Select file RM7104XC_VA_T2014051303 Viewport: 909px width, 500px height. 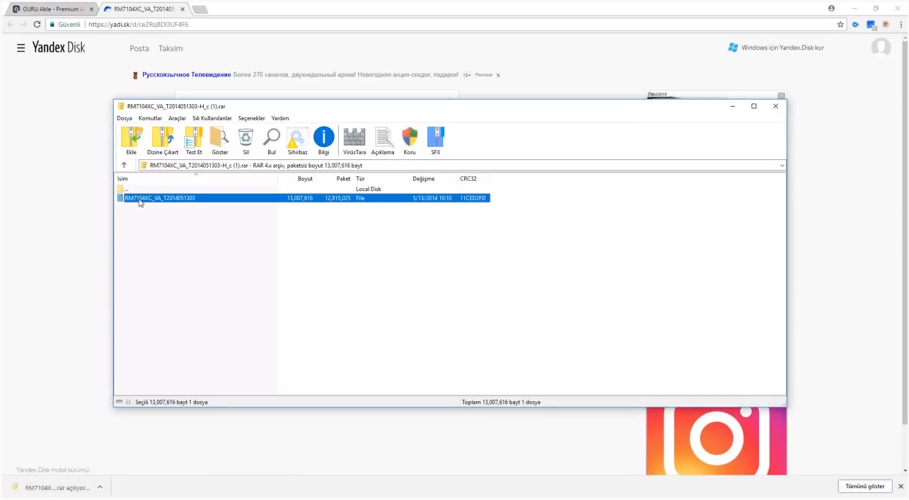[x=303, y=198]
